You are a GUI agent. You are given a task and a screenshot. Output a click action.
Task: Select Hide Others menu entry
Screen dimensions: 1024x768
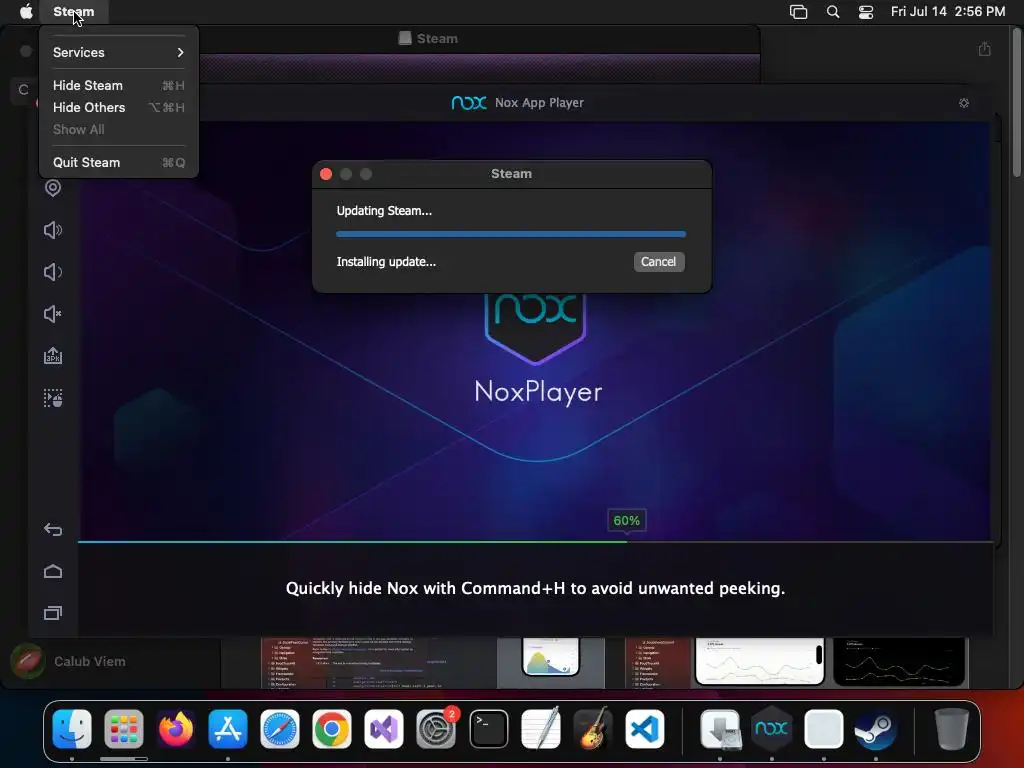pos(118,107)
